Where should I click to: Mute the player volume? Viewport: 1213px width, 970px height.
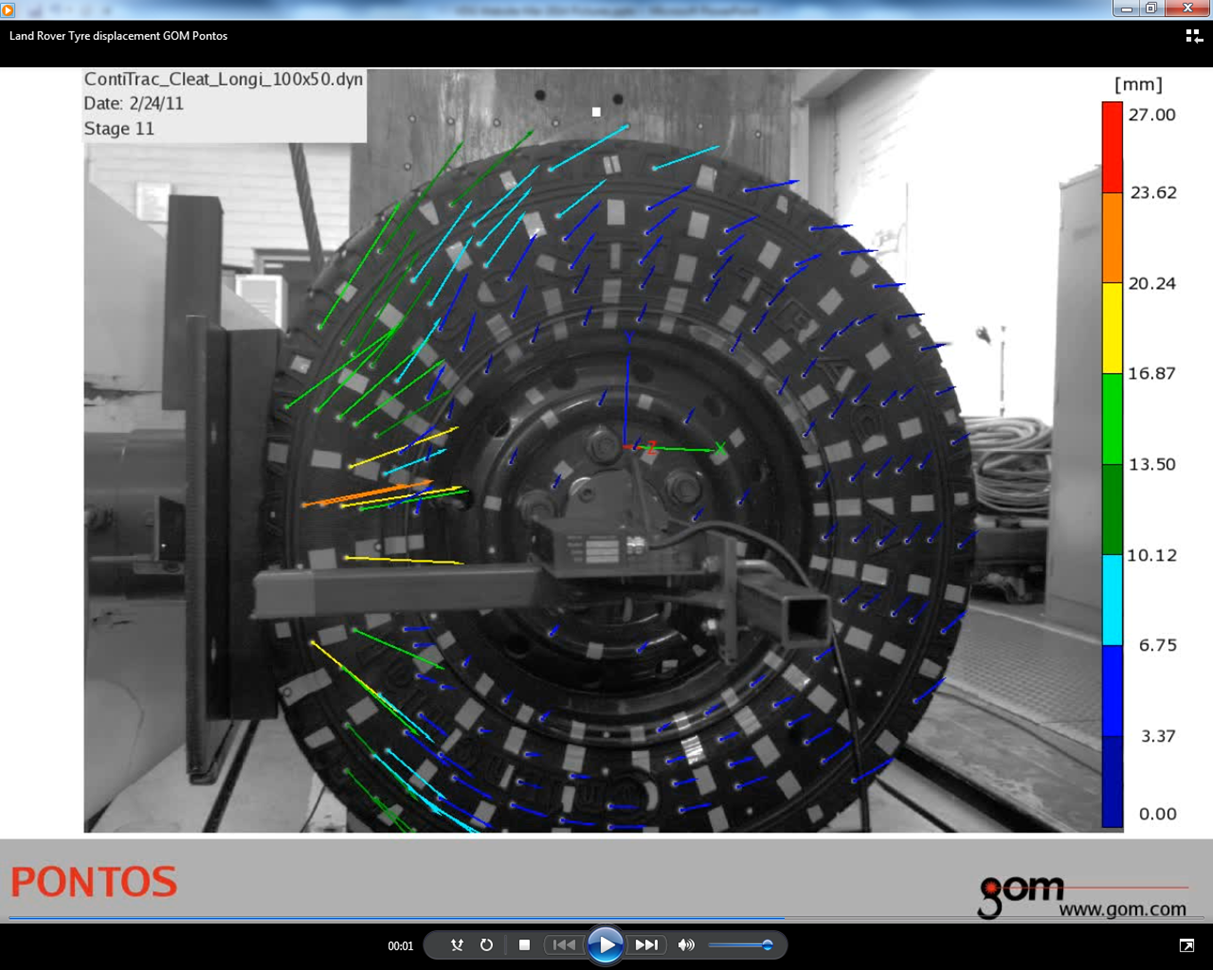(x=686, y=945)
